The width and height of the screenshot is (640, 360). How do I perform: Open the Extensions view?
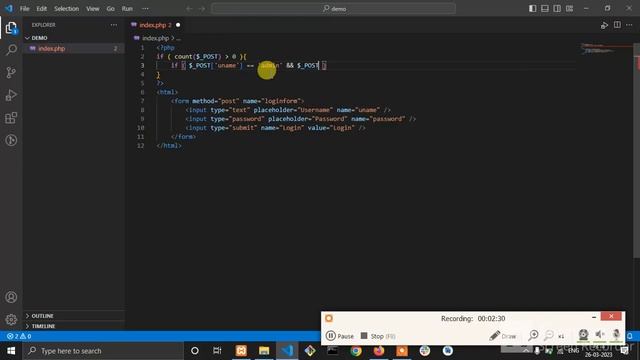(11, 118)
